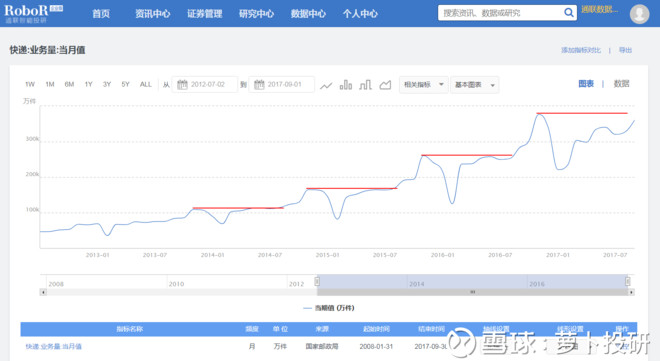Screen dimensions: 660x361
Task: Open the 数据中心 menu
Action: (x=308, y=14)
